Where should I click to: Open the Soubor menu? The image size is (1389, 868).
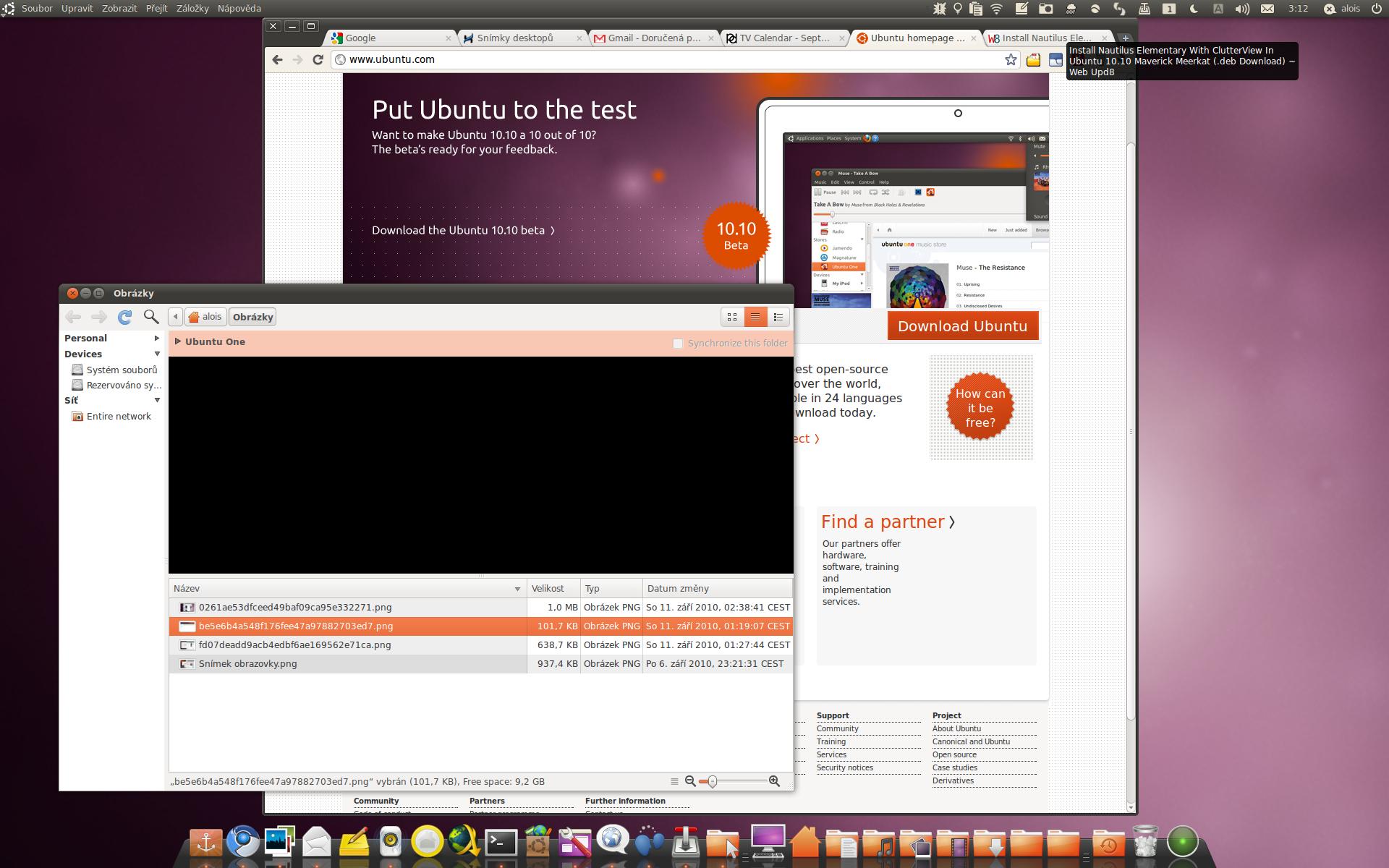(x=37, y=9)
